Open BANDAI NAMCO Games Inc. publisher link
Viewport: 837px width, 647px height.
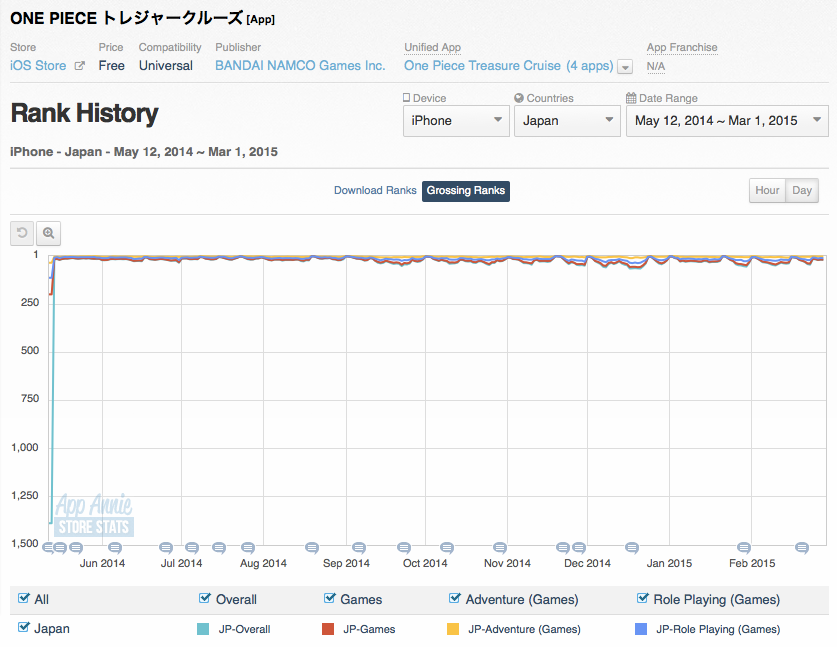pos(300,66)
